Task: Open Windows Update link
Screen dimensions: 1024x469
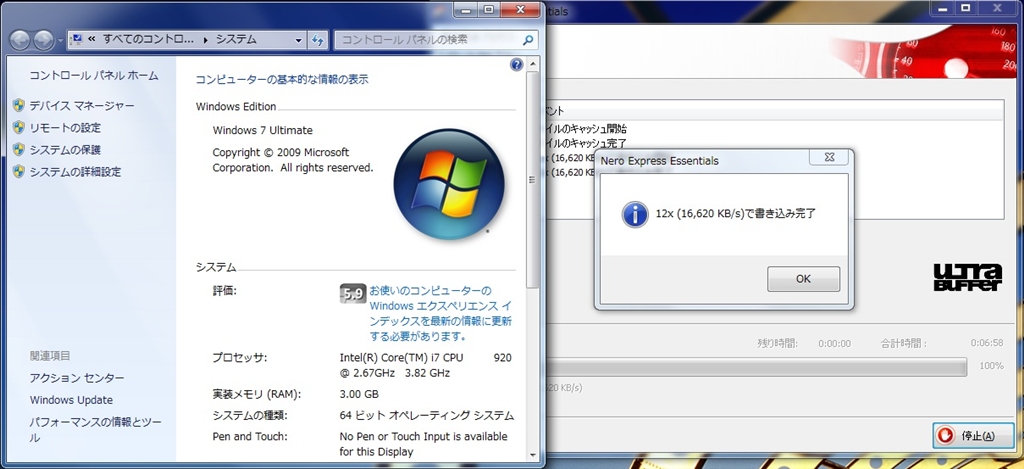Action: pos(71,400)
